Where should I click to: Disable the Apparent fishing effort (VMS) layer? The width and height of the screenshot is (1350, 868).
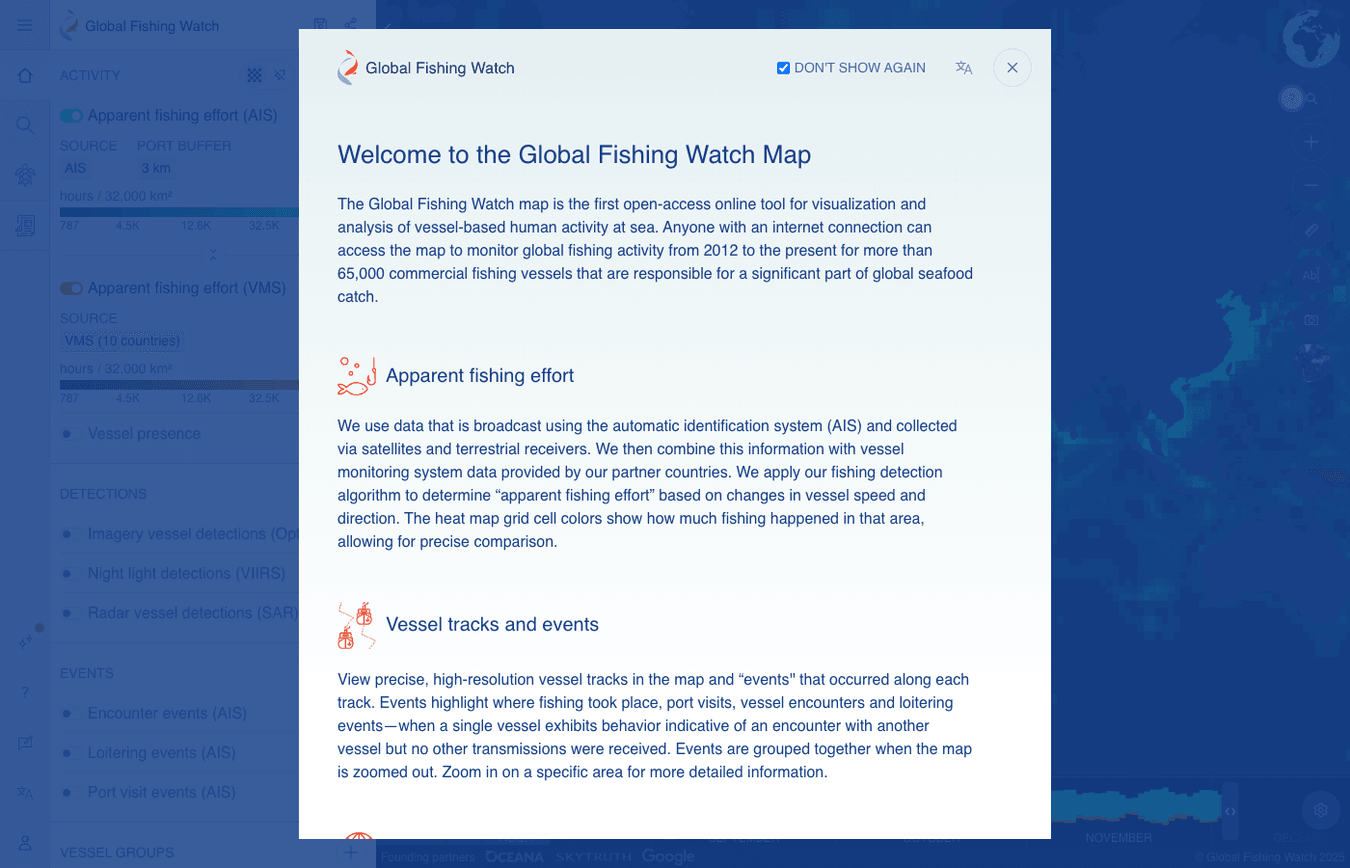pyautogui.click(x=70, y=288)
